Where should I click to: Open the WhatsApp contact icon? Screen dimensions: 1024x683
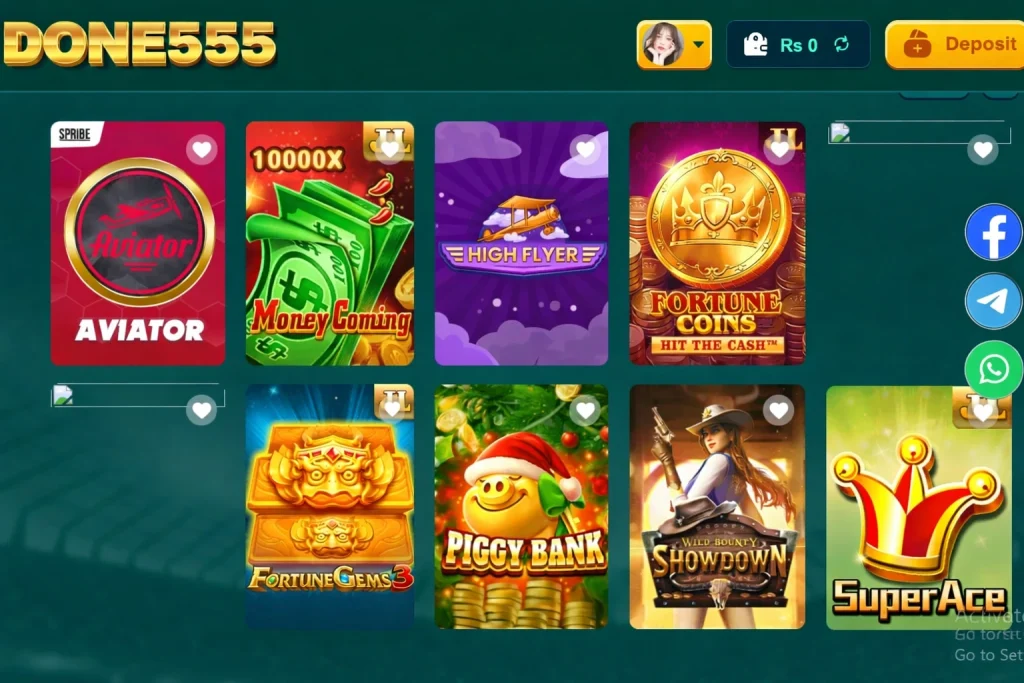tap(993, 370)
